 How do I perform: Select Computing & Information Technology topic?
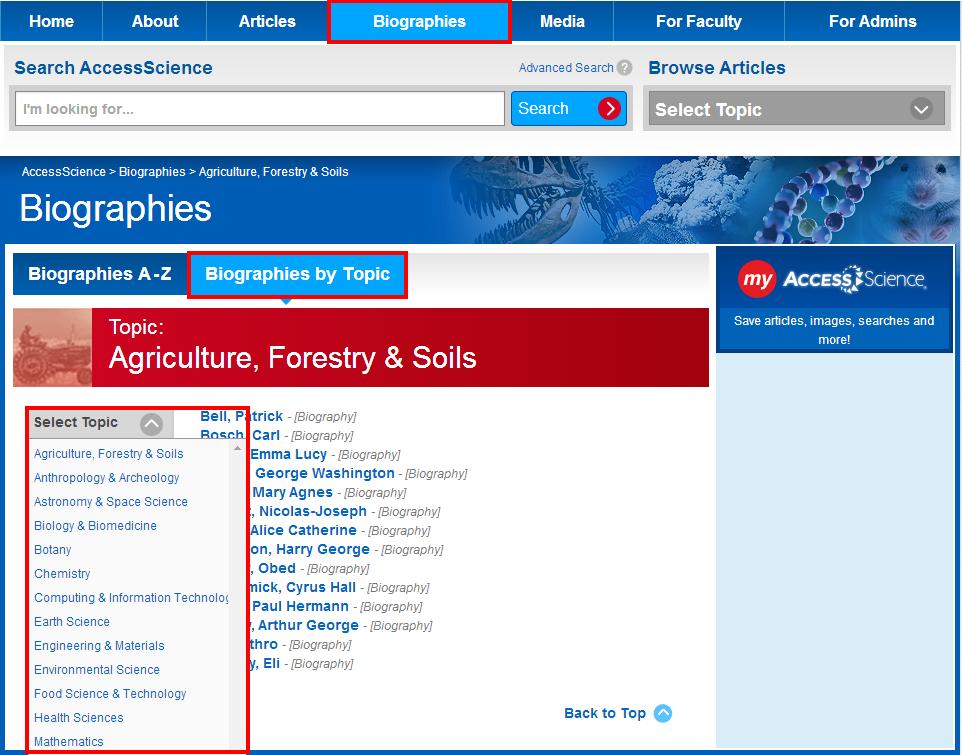[x=131, y=597]
